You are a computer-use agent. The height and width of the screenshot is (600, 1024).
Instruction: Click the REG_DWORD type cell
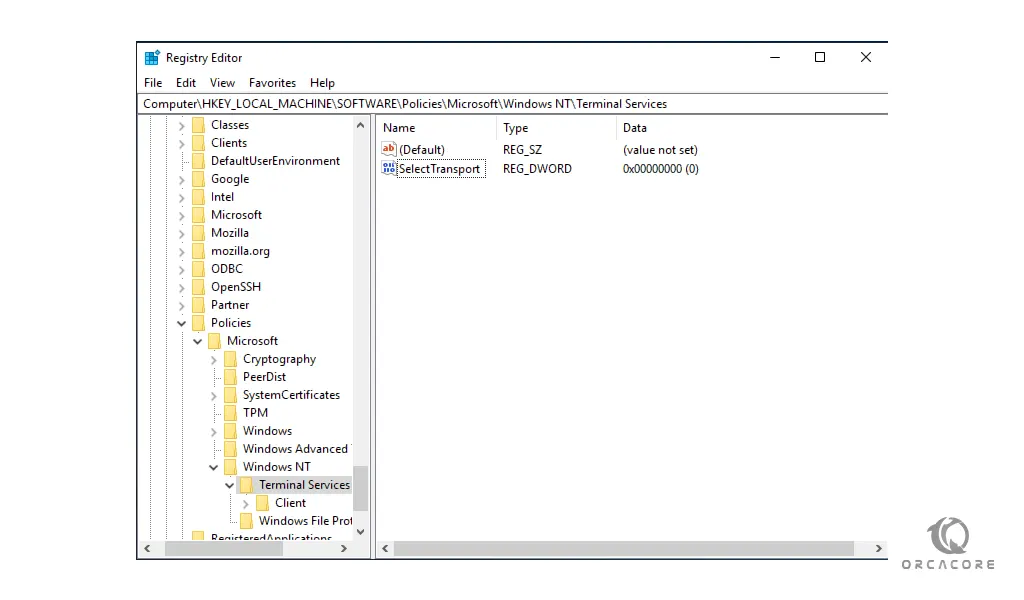point(537,168)
